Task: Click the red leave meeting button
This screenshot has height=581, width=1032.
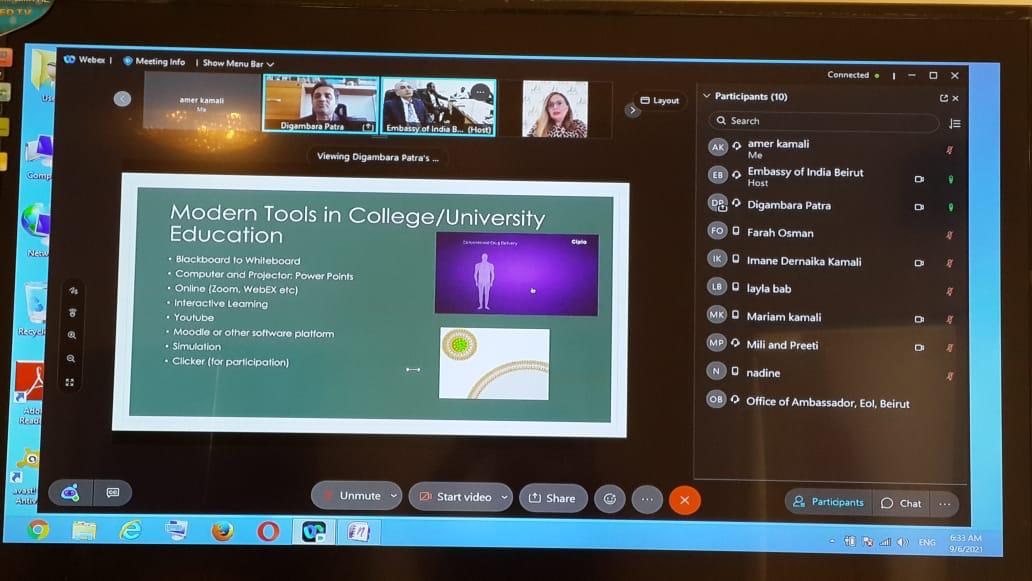Action: (x=685, y=498)
